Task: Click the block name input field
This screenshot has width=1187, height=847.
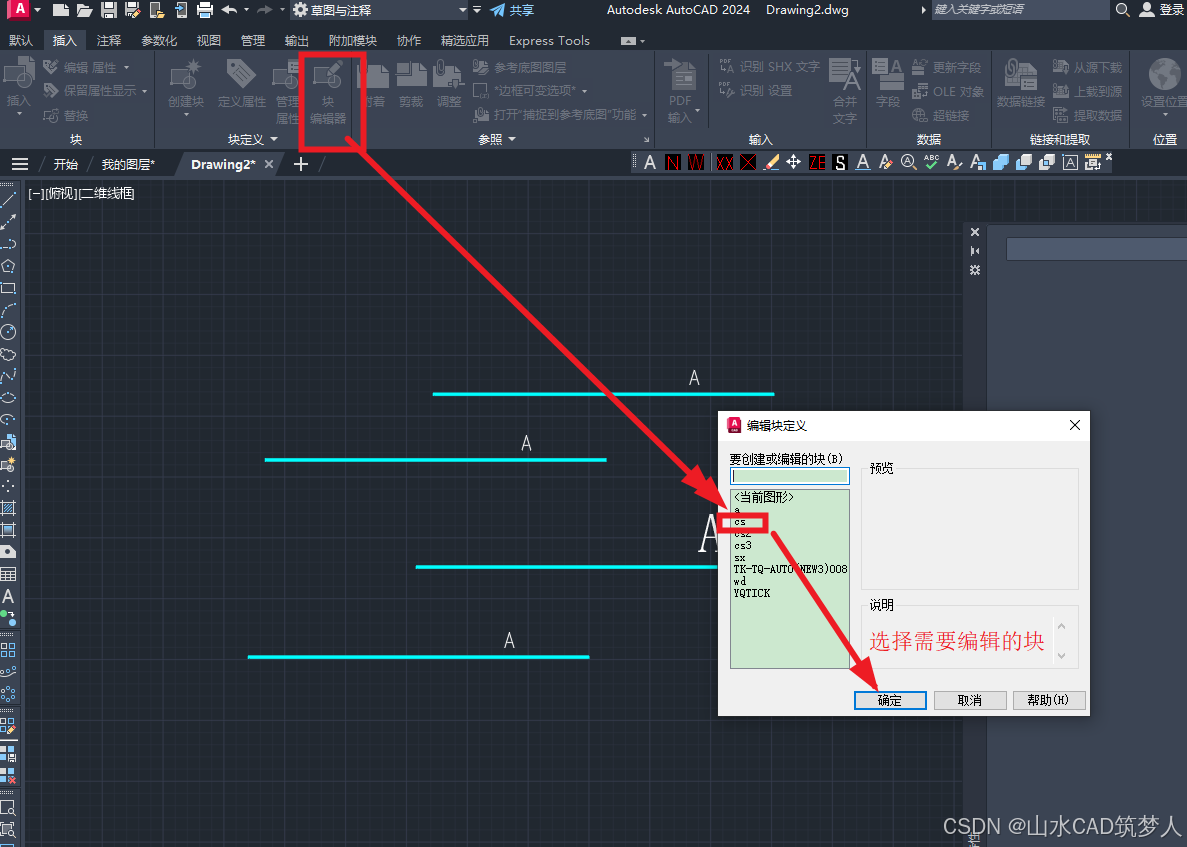Action: 790,476
